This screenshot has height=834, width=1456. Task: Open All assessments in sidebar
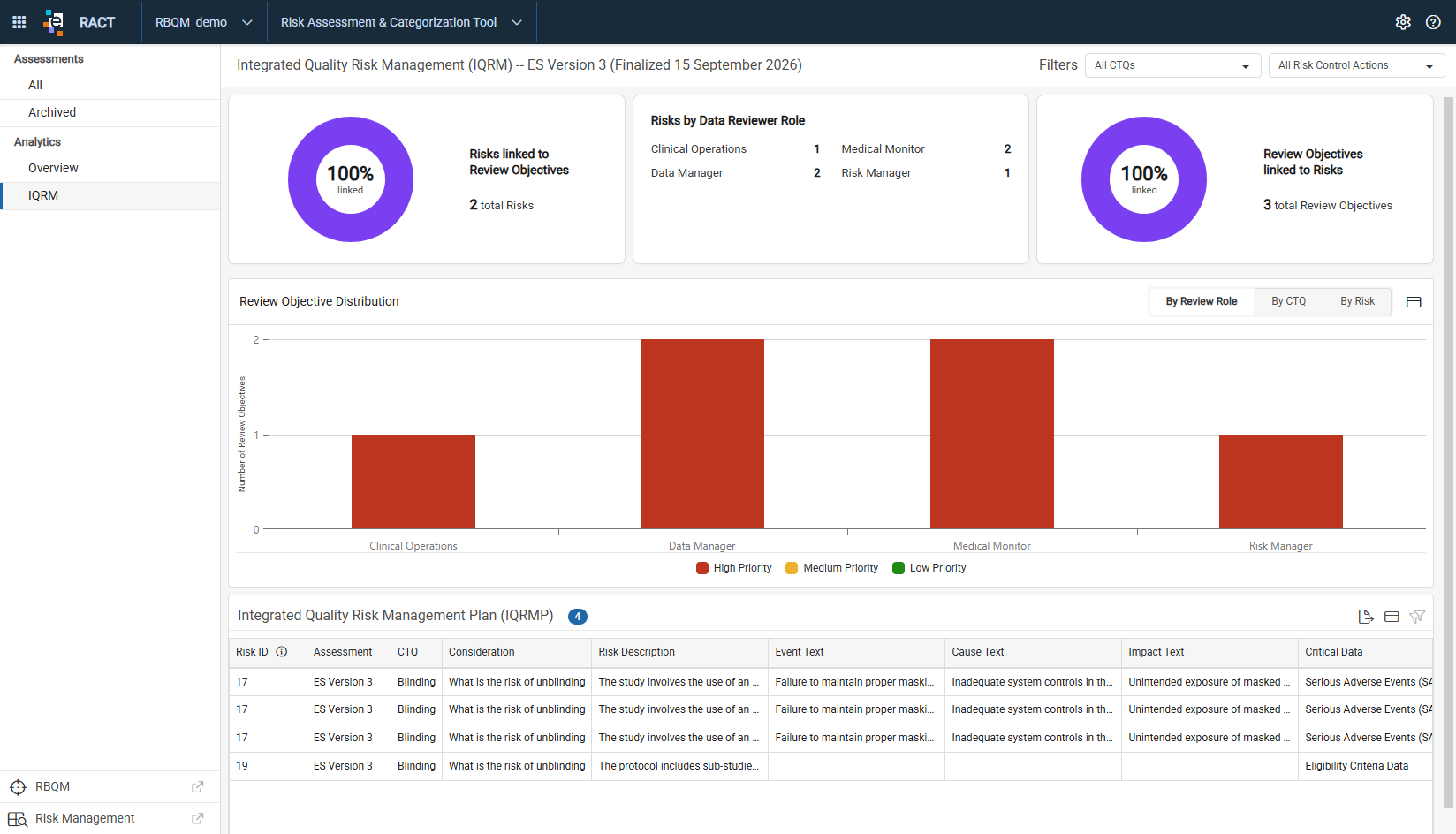coord(110,85)
